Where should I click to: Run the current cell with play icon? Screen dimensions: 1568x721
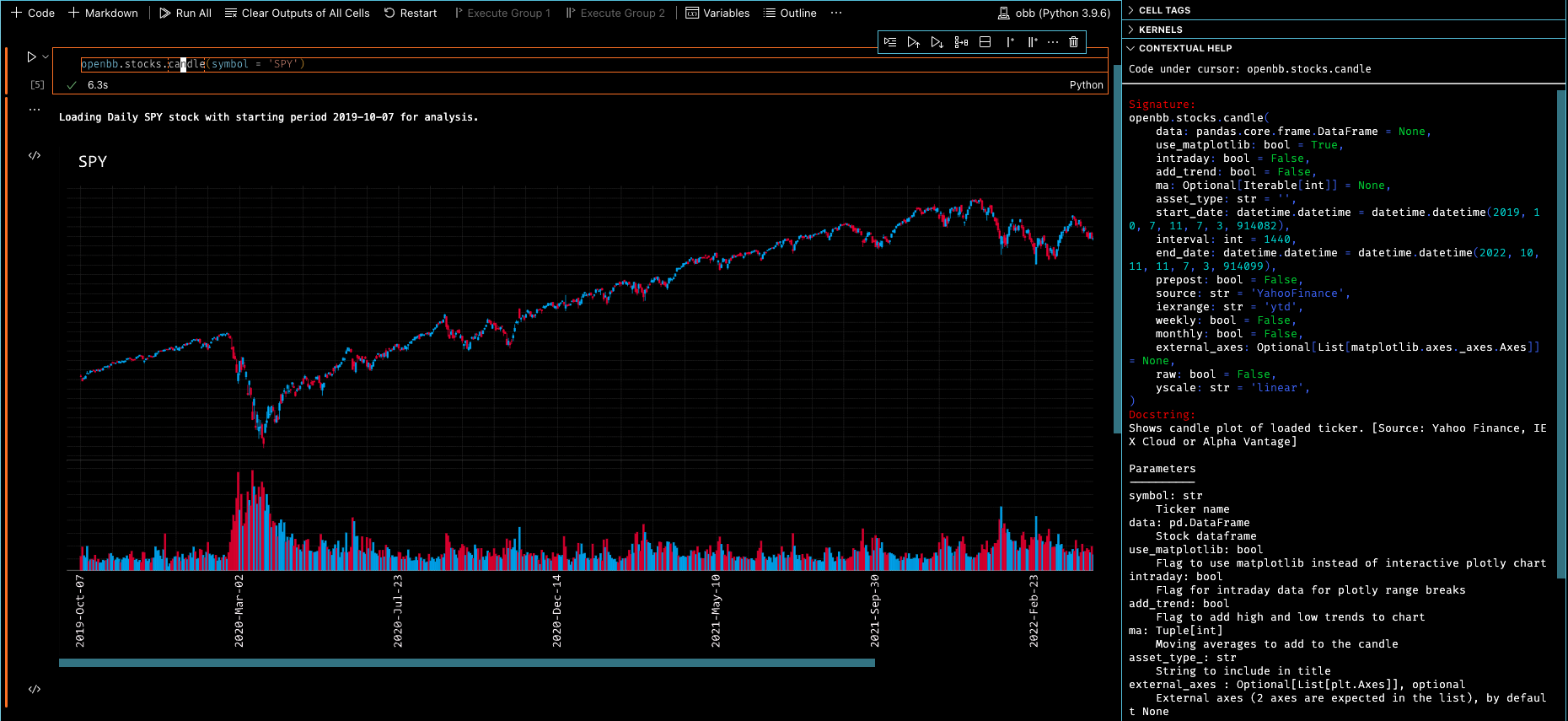31,57
